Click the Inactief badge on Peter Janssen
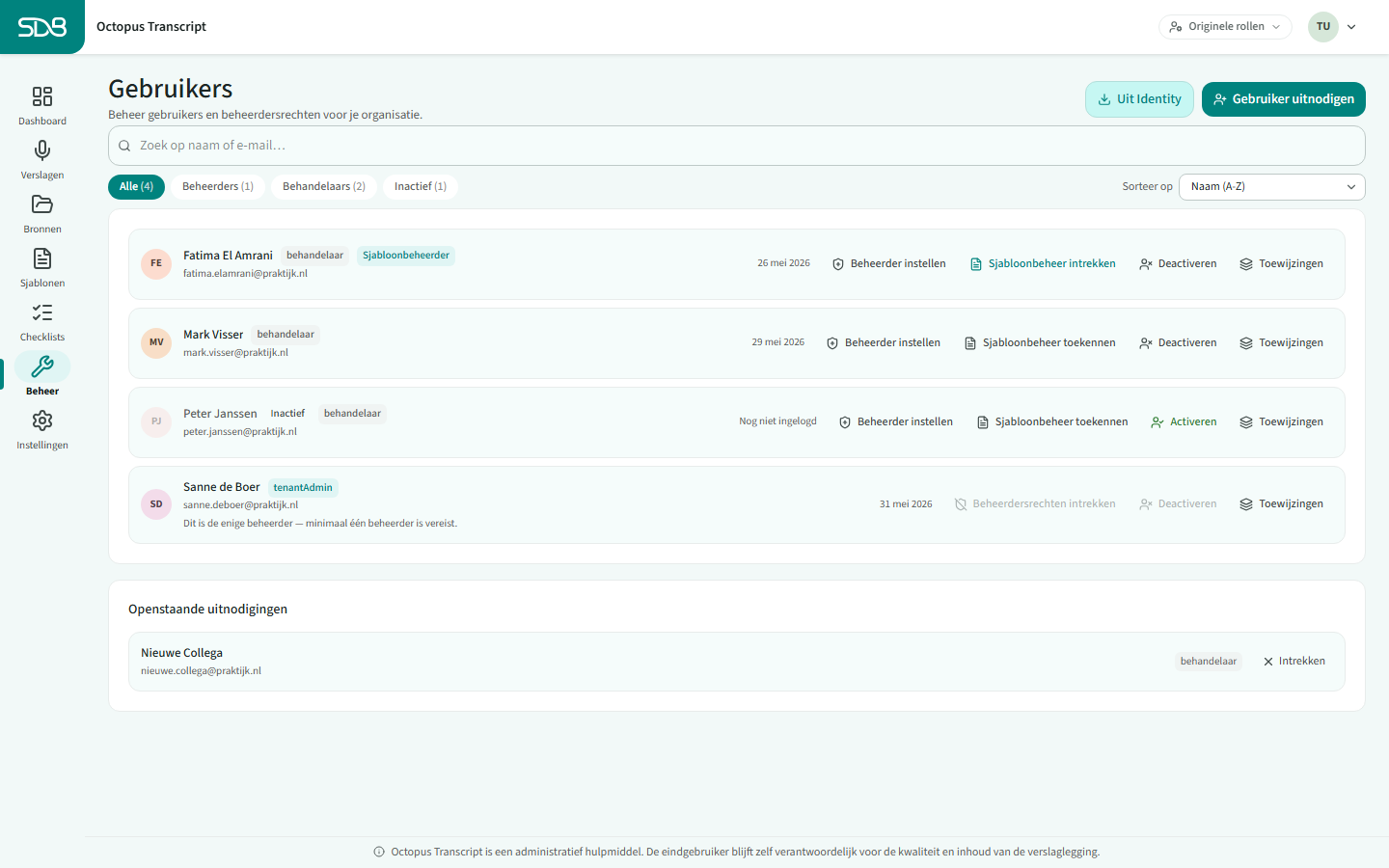The image size is (1389, 868). [287, 414]
